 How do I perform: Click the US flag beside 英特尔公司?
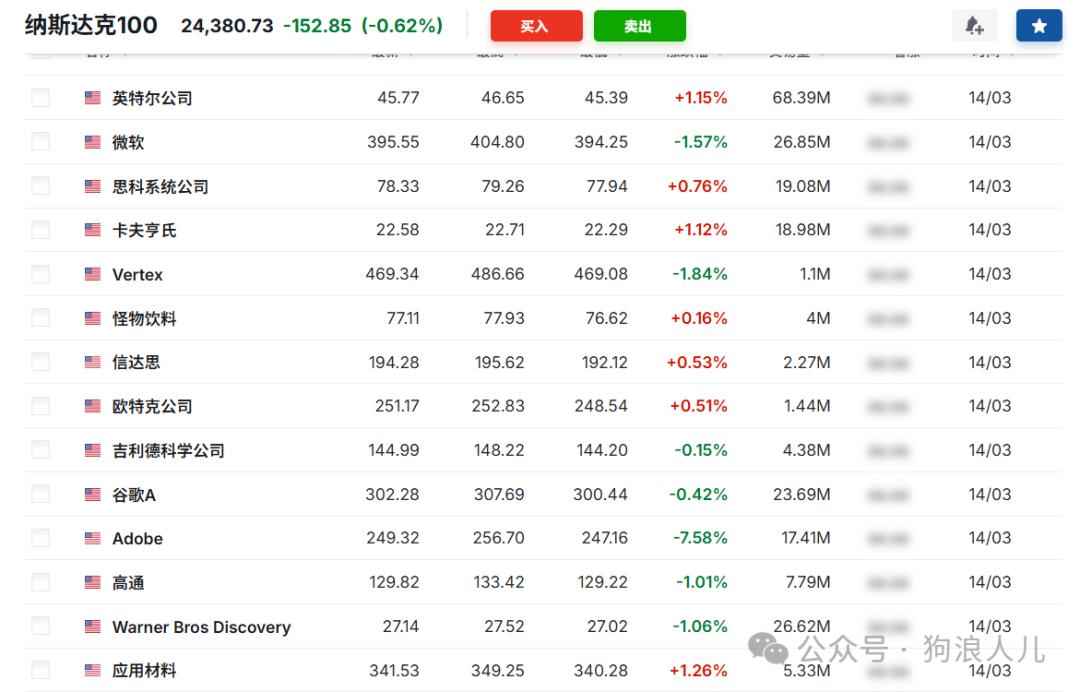[x=93, y=98]
